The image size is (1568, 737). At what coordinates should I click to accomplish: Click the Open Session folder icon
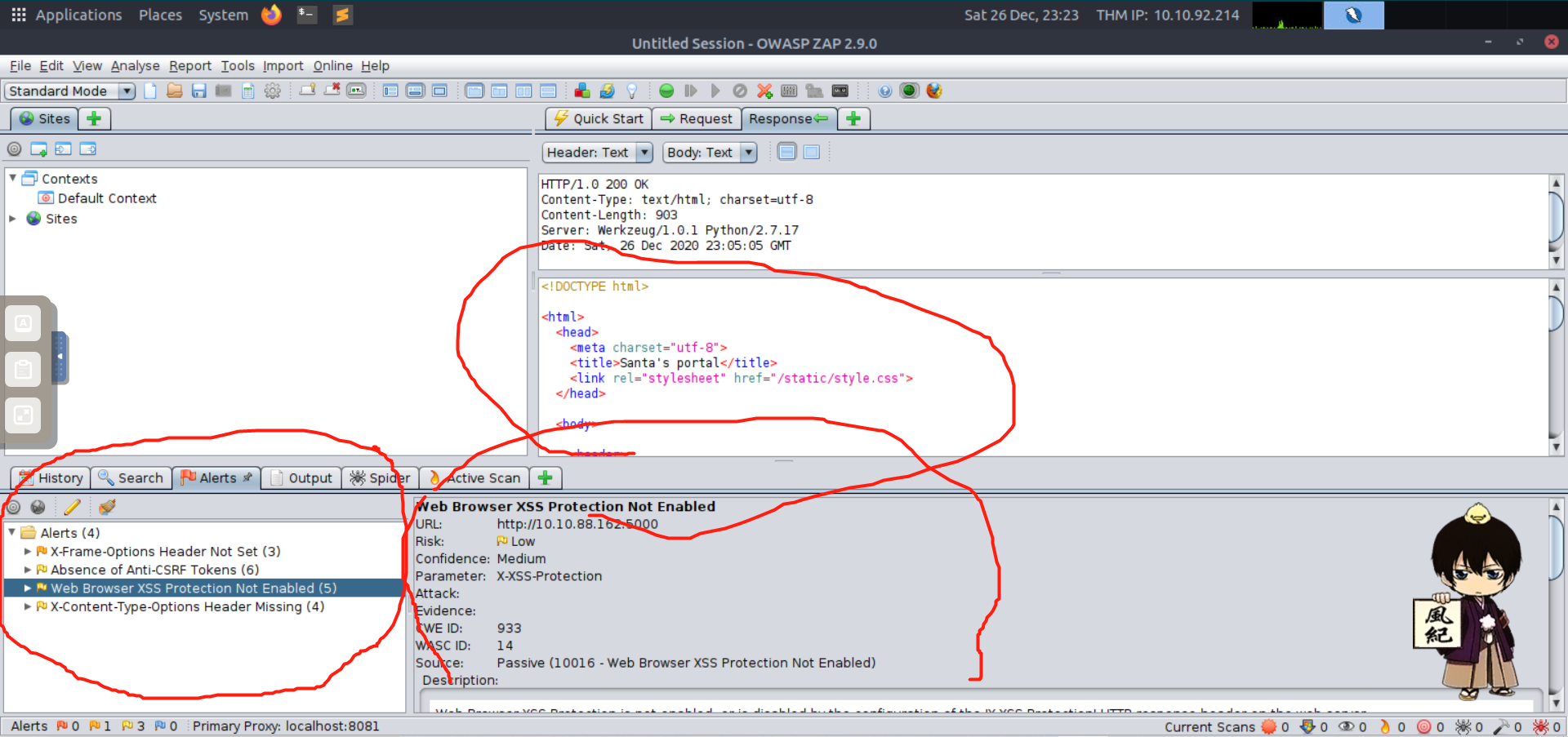click(174, 91)
